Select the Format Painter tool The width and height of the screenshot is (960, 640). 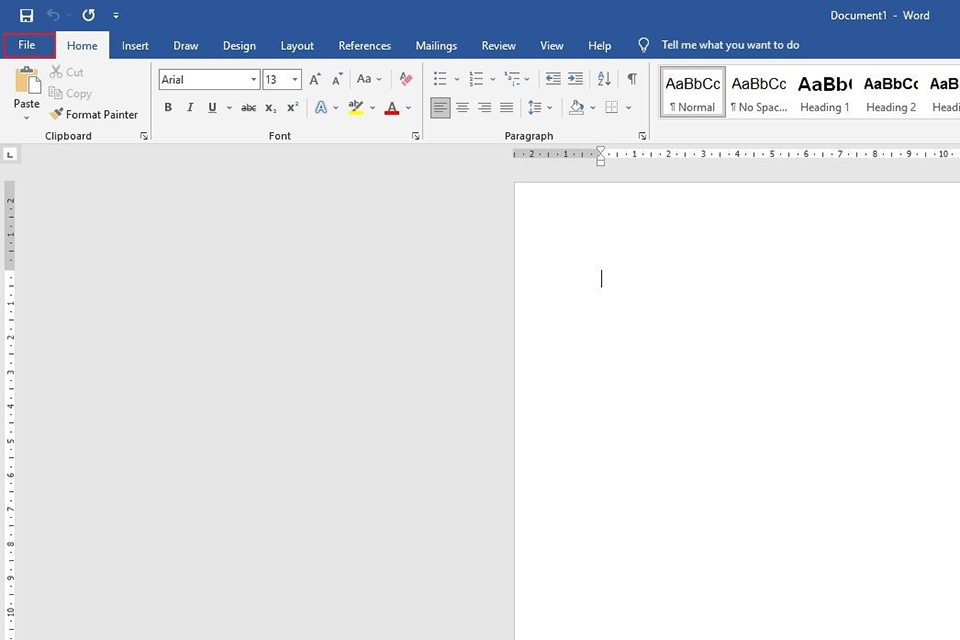coord(95,114)
